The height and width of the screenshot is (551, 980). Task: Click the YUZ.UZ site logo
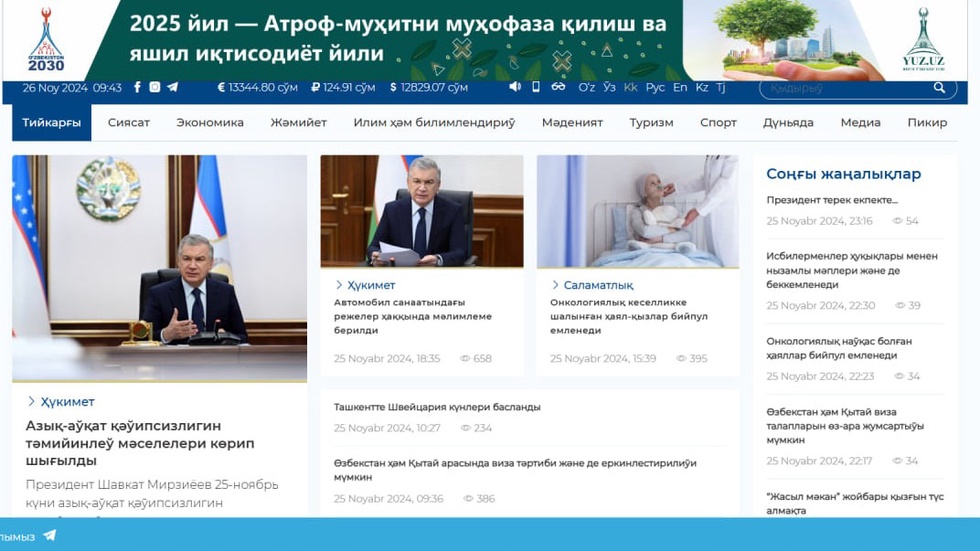pos(922,40)
